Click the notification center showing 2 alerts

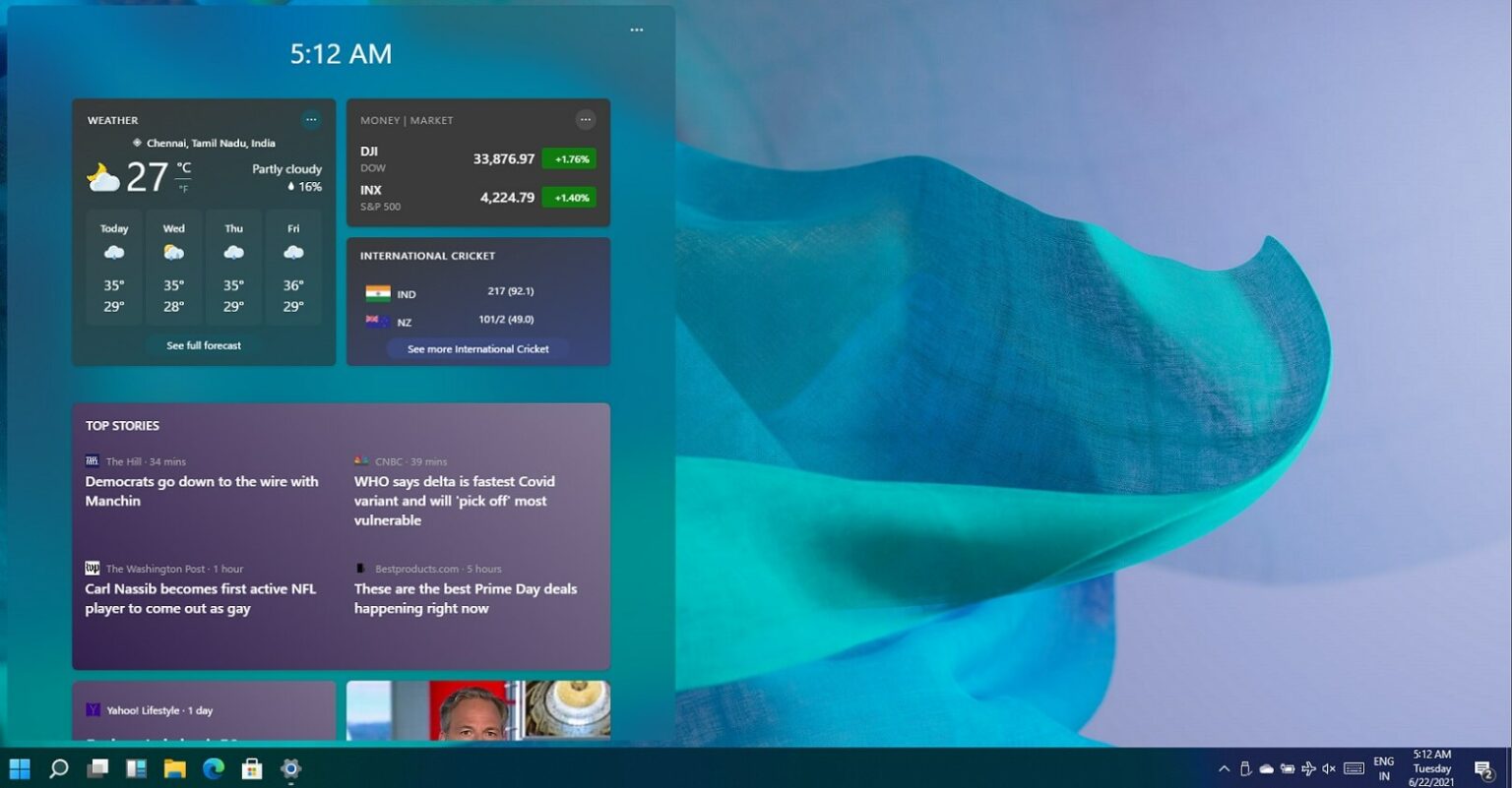[1484, 768]
